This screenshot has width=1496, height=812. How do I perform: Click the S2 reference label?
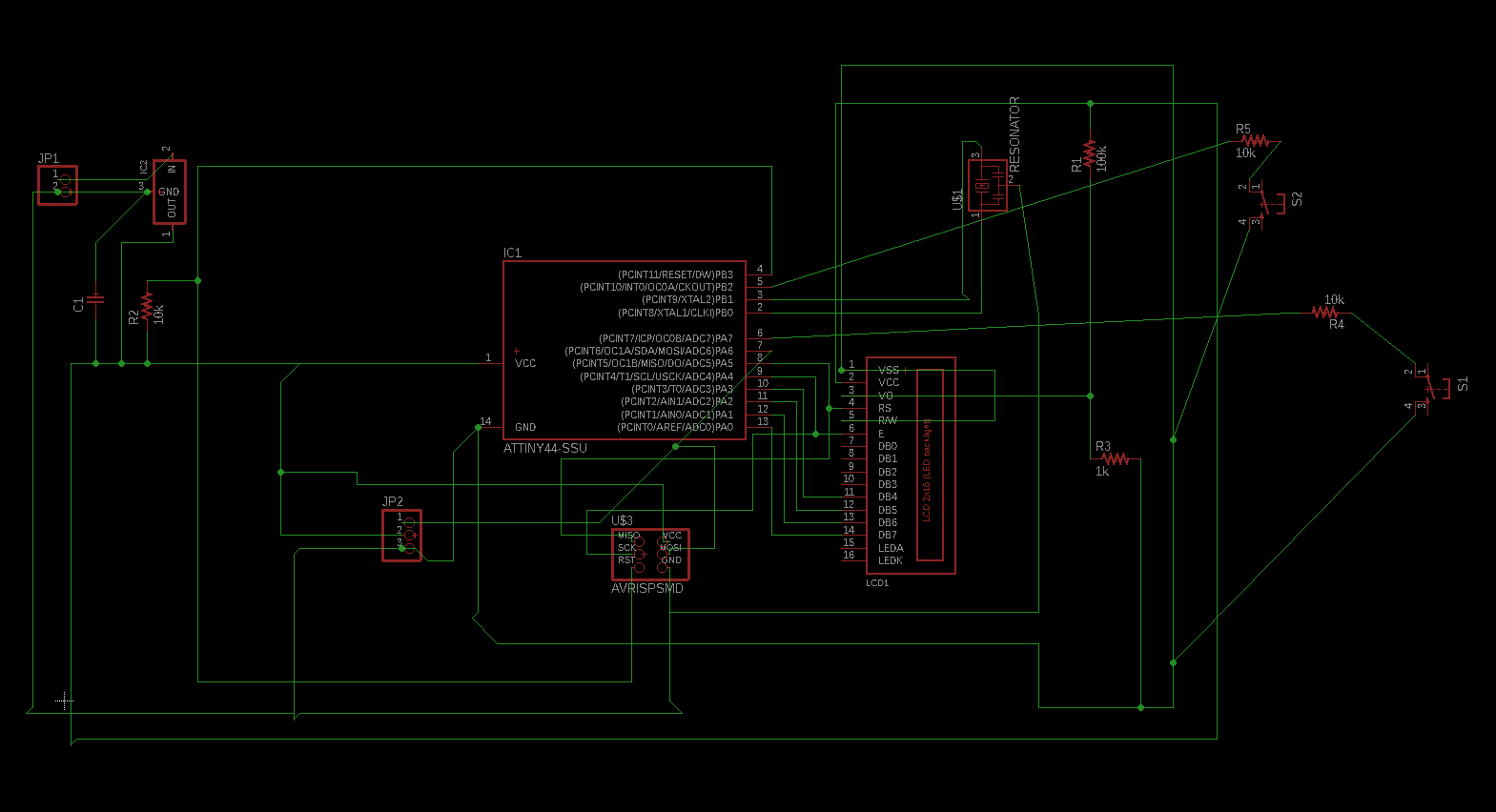pyautogui.click(x=1297, y=199)
